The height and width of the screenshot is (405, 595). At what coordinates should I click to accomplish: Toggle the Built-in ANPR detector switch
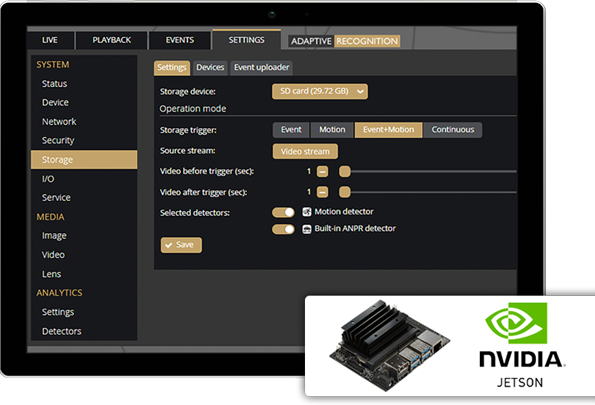pyautogui.click(x=283, y=229)
